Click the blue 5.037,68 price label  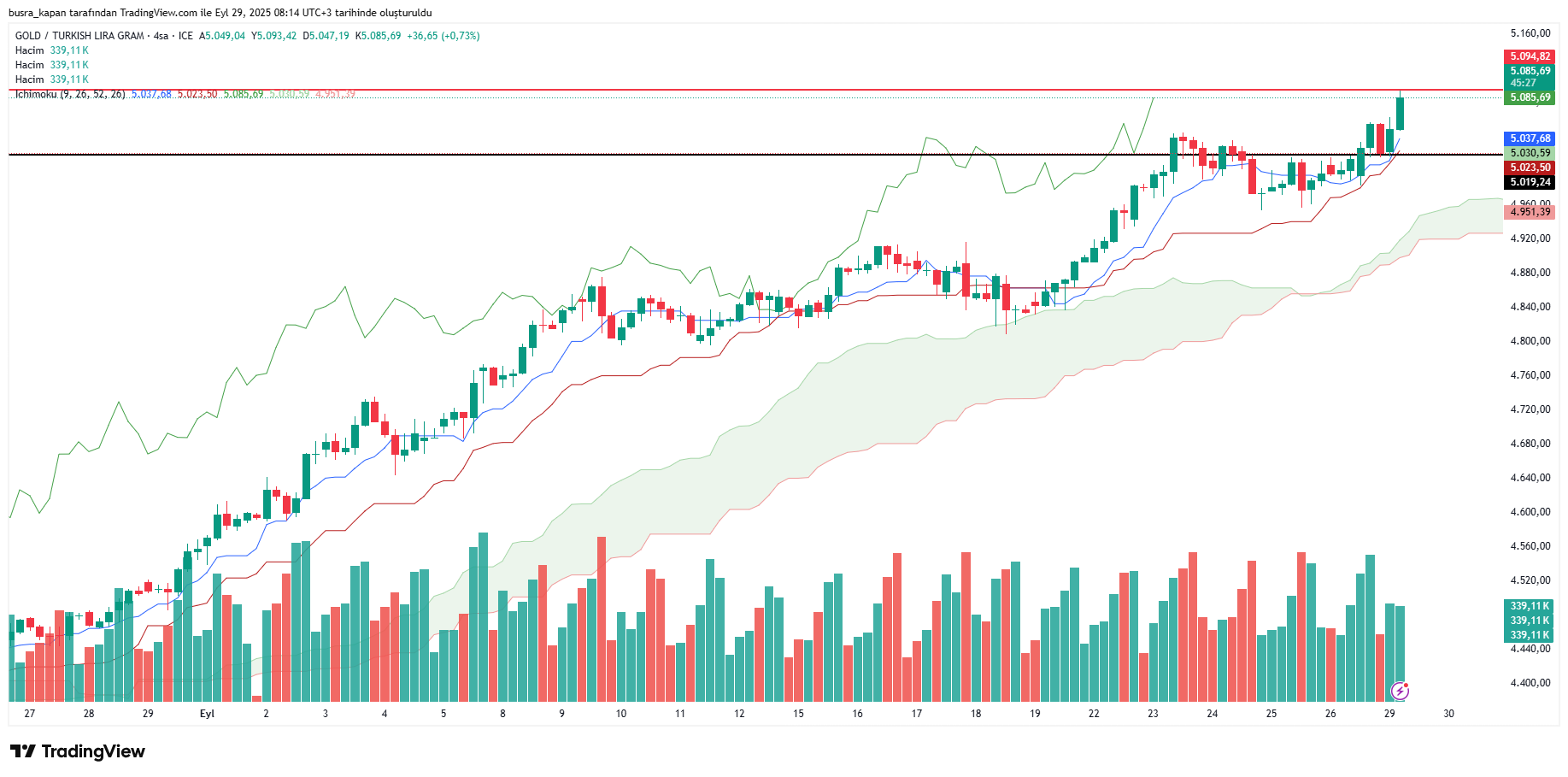[x=1530, y=138]
